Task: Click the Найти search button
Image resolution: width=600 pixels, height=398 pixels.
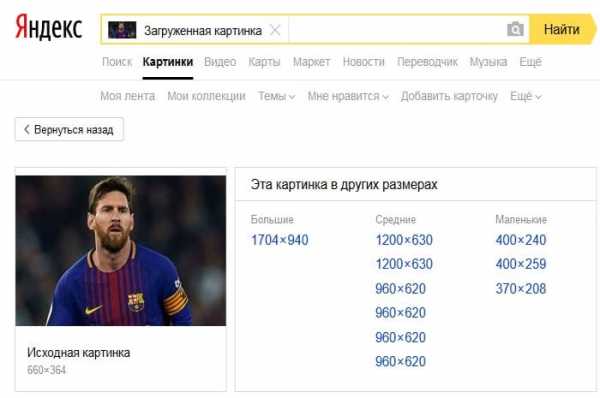Action: click(562, 29)
